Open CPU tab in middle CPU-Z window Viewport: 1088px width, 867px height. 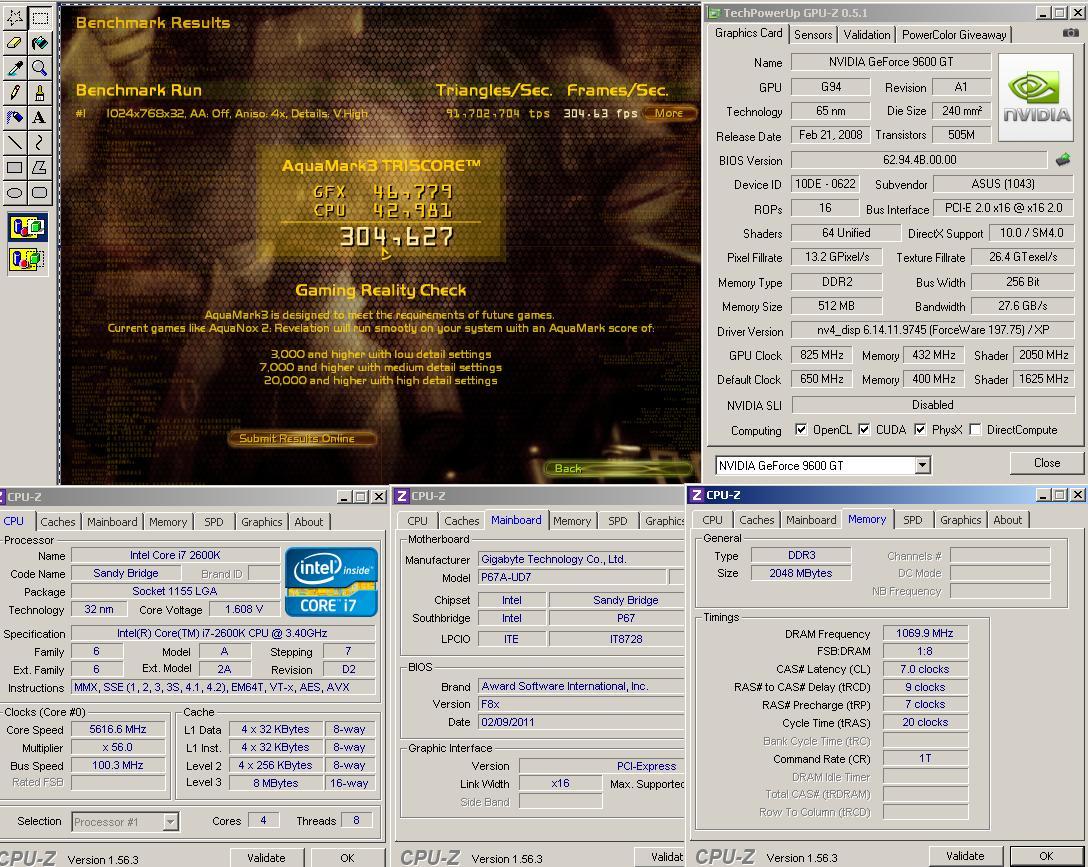click(x=418, y=521)
